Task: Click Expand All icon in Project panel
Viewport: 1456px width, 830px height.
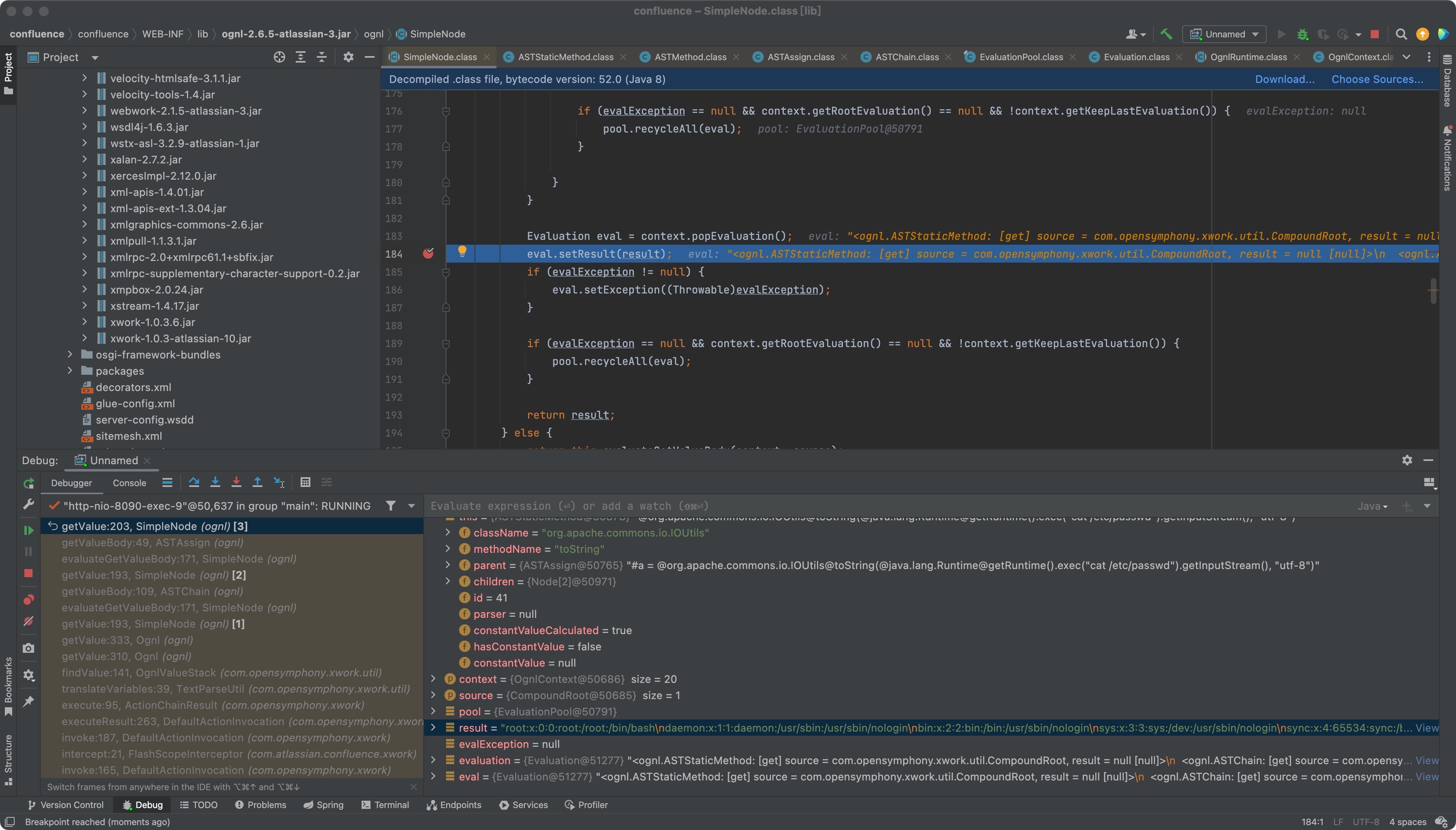Action: pyautogui.click(x=300, y=57)
